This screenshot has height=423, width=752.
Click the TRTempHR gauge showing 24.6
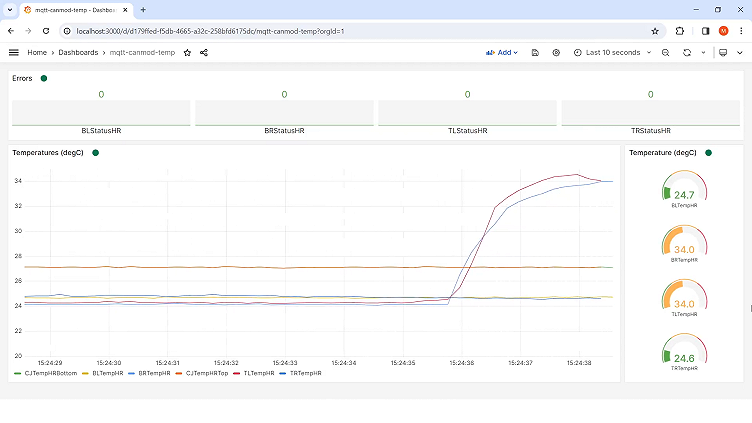point(684,352)
